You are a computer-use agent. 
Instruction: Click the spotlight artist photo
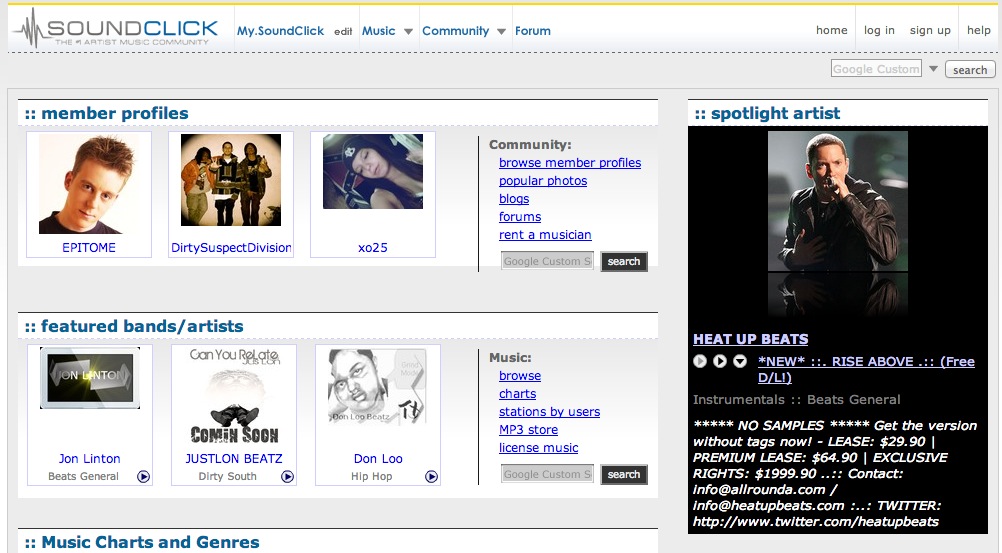tap(838, 201)
